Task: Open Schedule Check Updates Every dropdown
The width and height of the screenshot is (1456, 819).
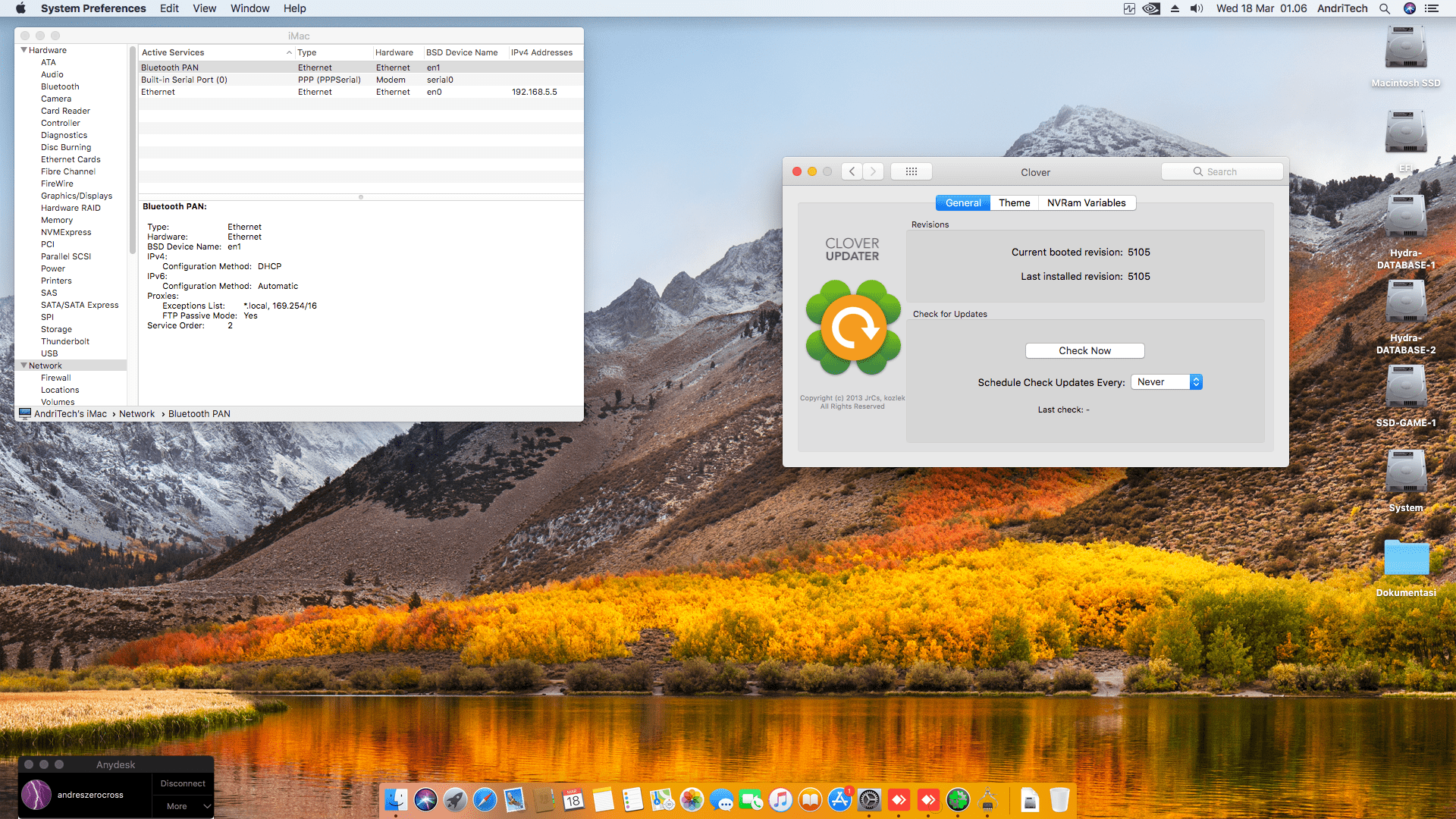Action: (x=1166, y=382)
